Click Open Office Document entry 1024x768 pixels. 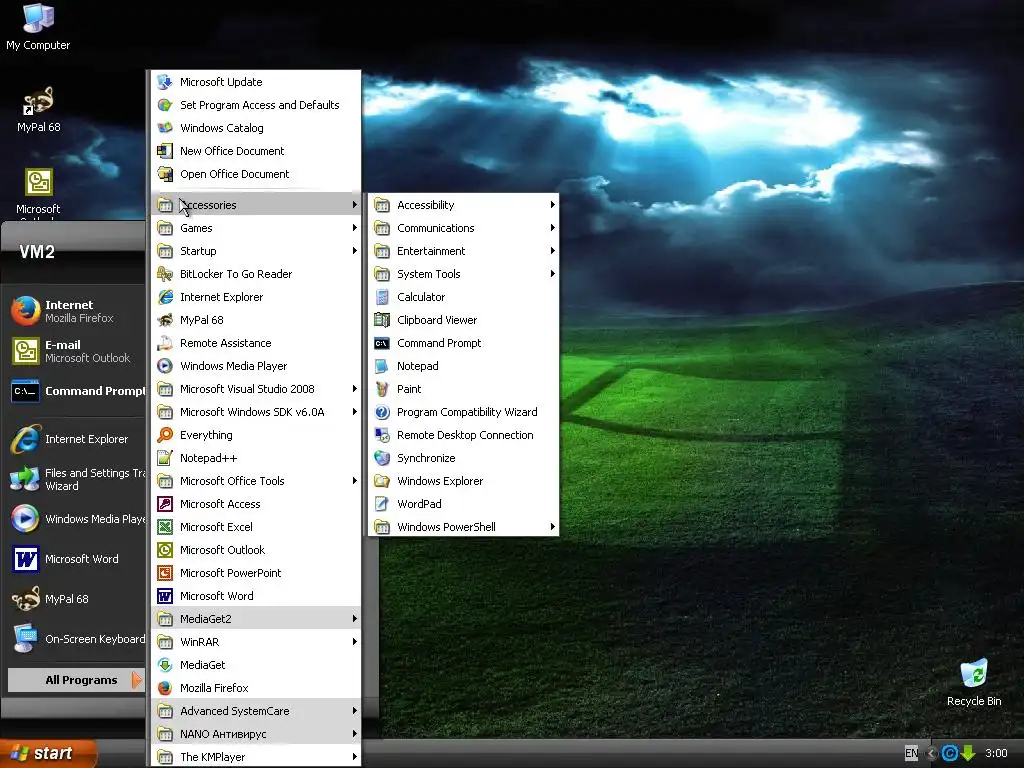[256, 174]
